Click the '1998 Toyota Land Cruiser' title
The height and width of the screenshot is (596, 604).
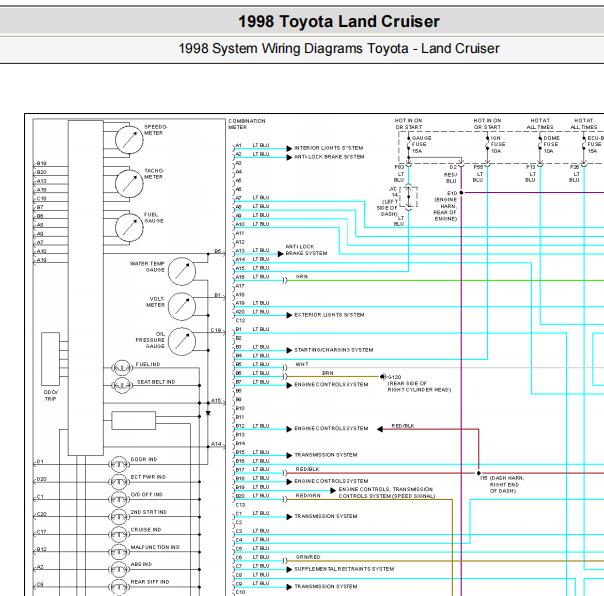coord(339,22)
